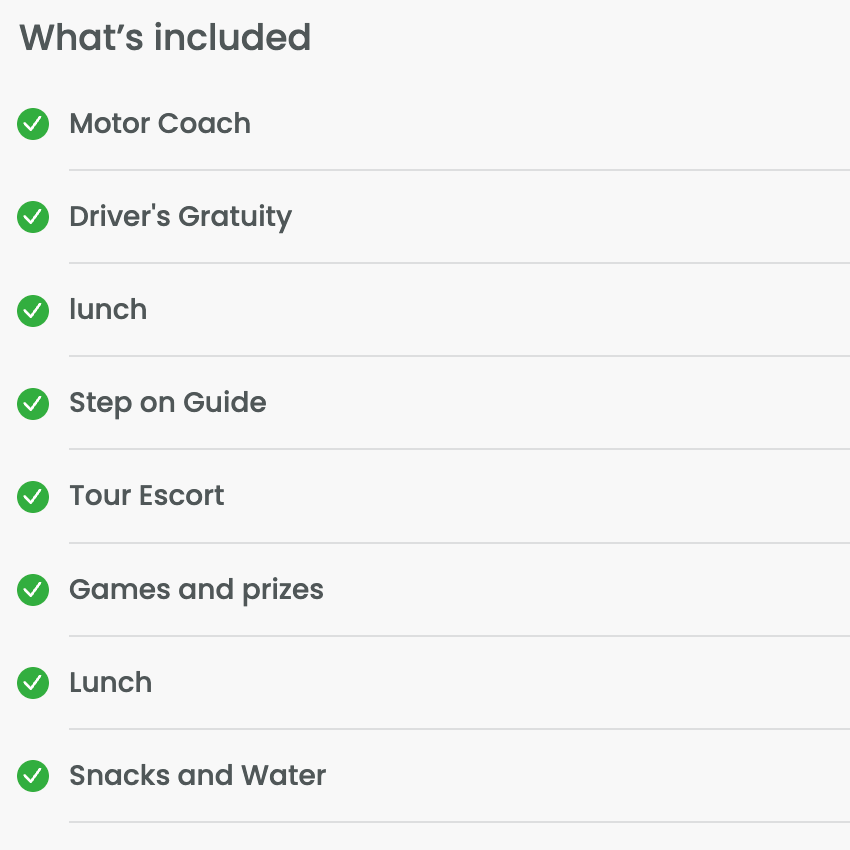The width and height of the screenshot is (850, 850).
Task: Select the Tour Escort text label
Action: [147, 495]
